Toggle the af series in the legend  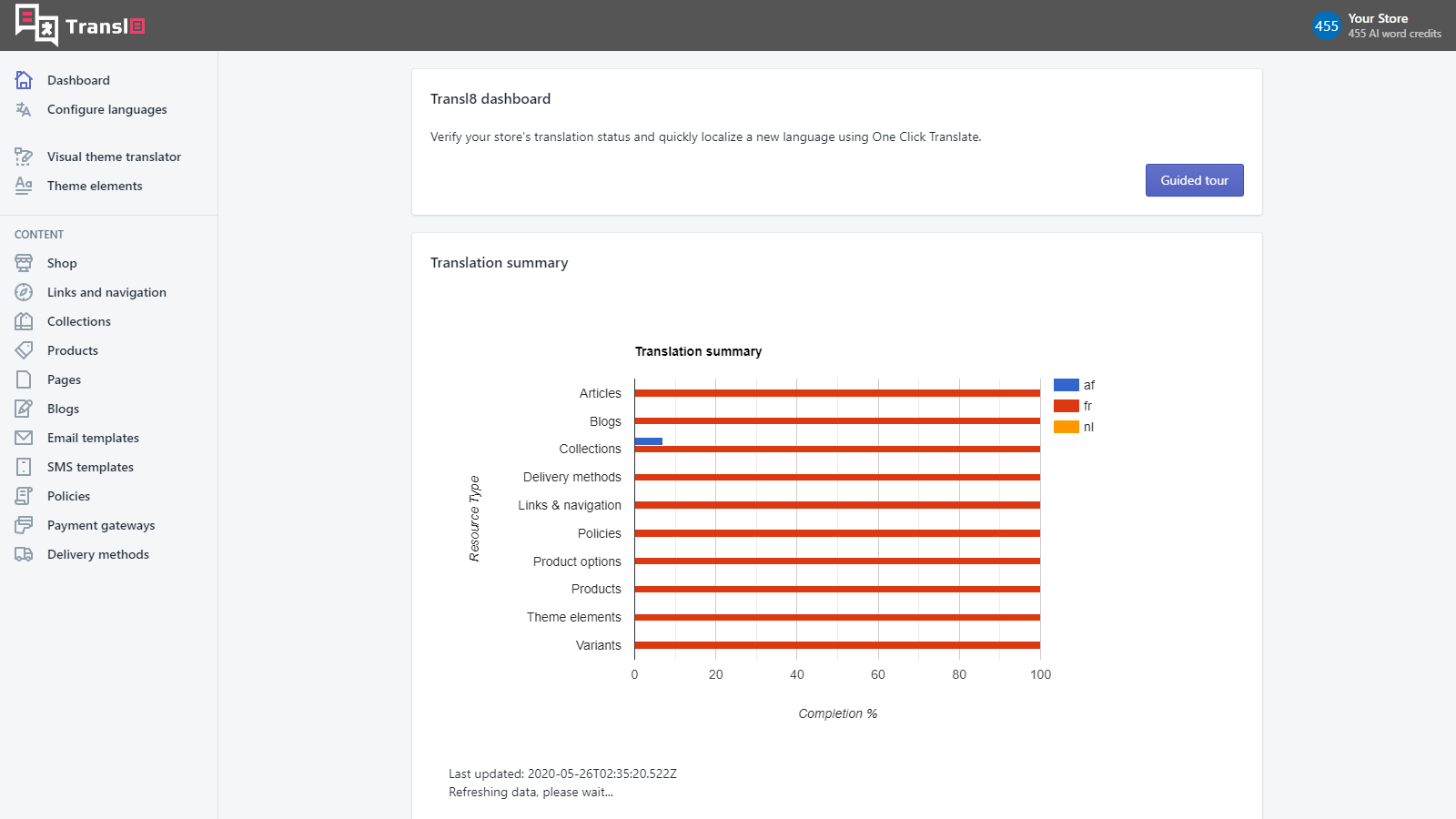pyautogui.click(x=1066, y=384)
